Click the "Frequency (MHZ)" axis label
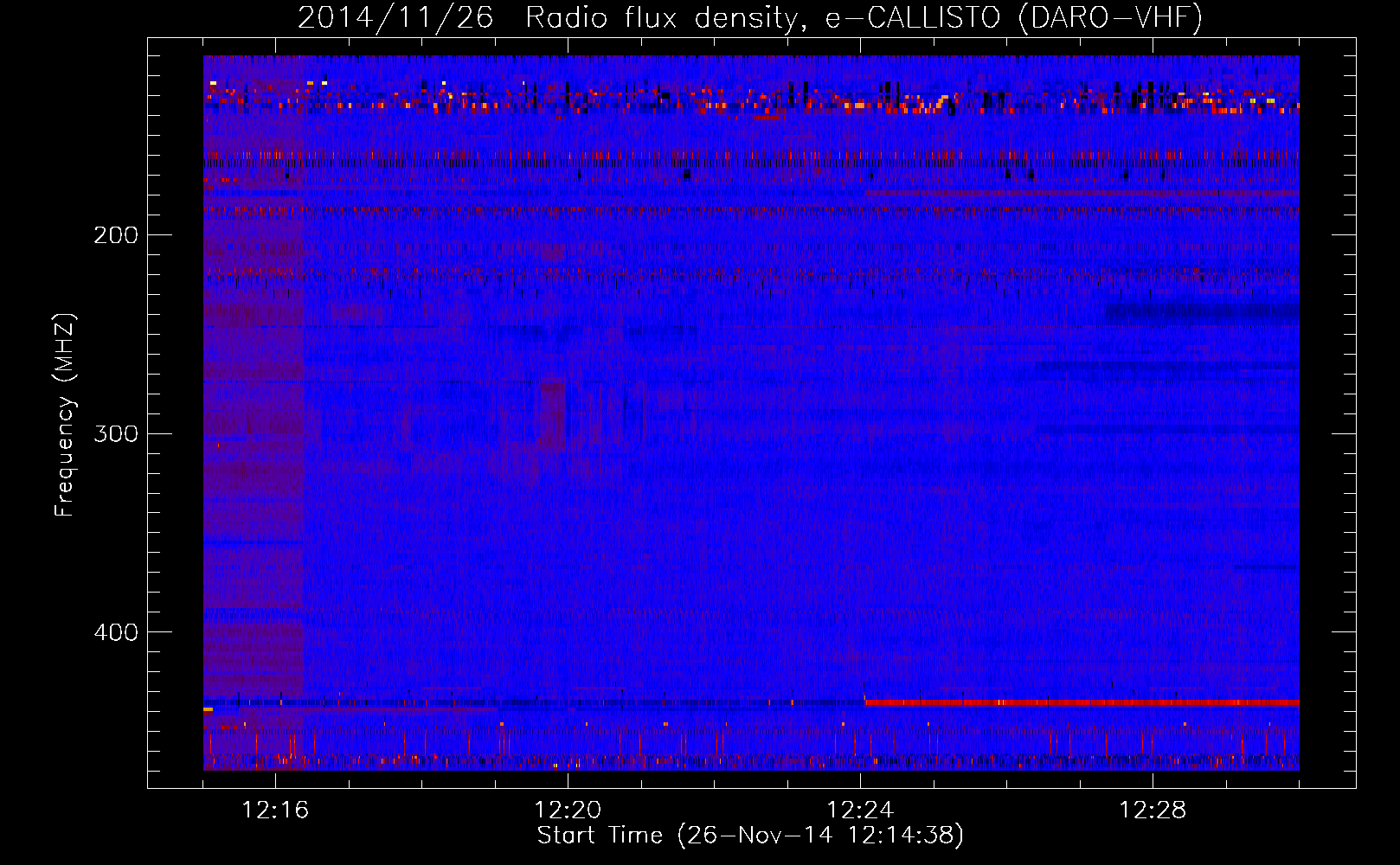This screenshot has height=865, width=1400. (65, 415)
